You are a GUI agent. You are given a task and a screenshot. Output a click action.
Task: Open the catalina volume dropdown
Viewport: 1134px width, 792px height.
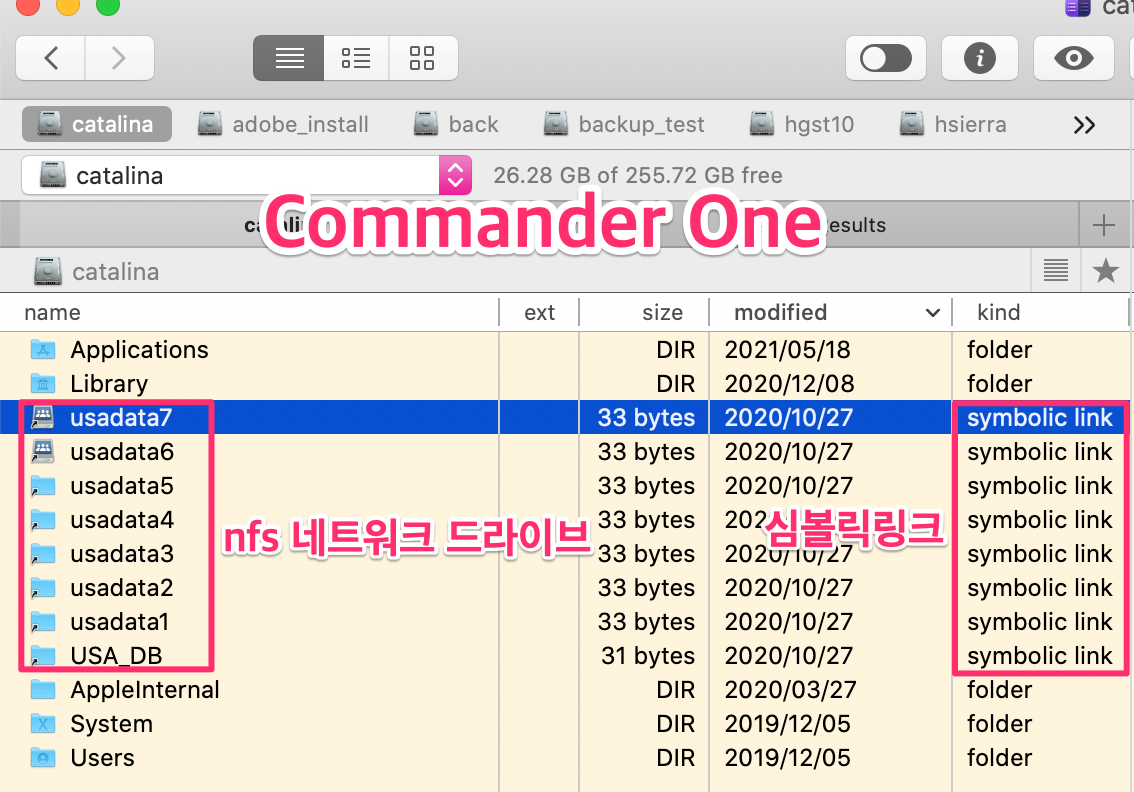[246, 175]
